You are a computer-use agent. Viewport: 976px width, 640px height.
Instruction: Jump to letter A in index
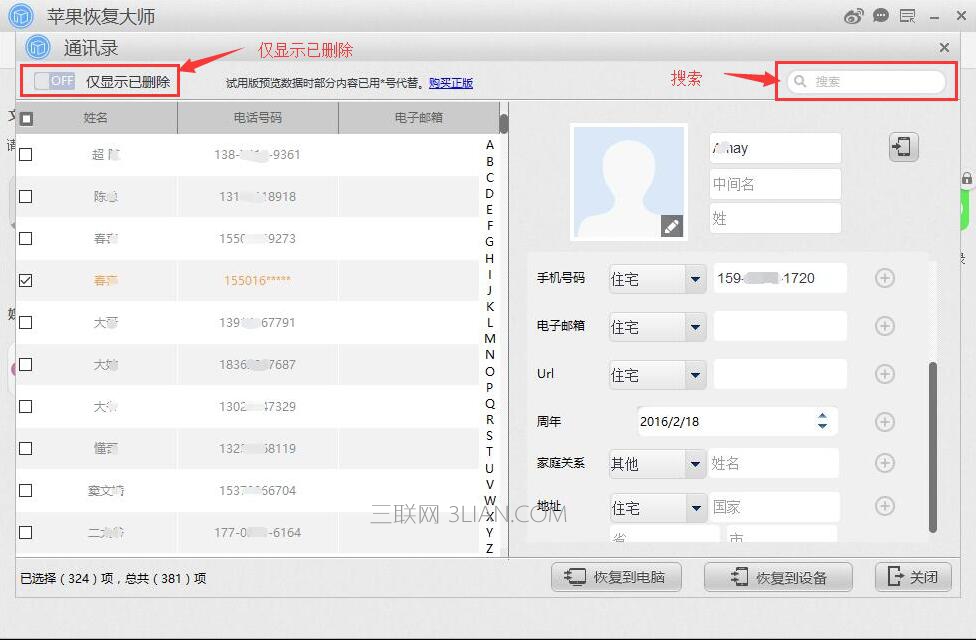click(490, 144)
